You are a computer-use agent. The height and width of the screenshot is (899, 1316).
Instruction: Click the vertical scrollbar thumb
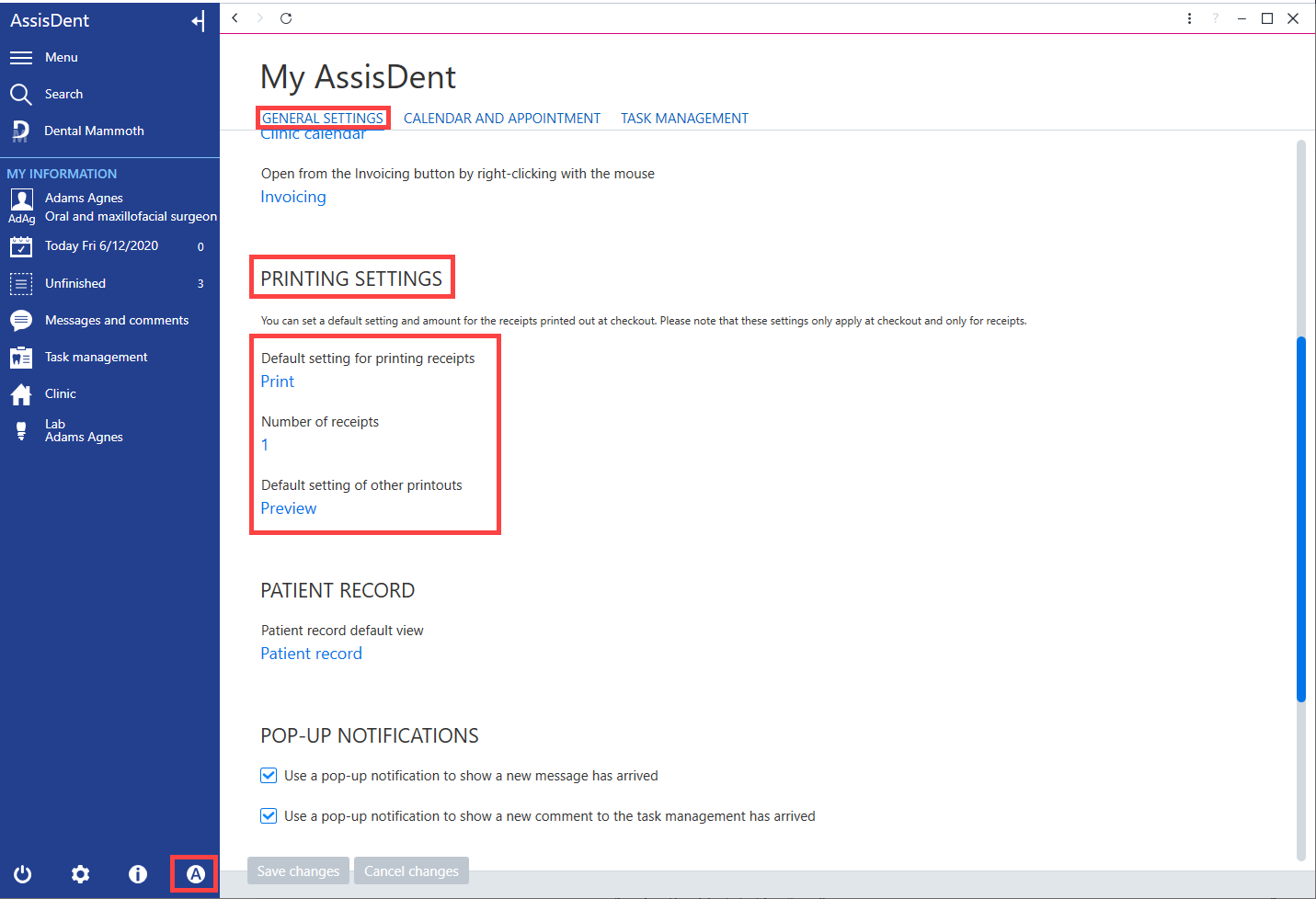coord(1301,520)
